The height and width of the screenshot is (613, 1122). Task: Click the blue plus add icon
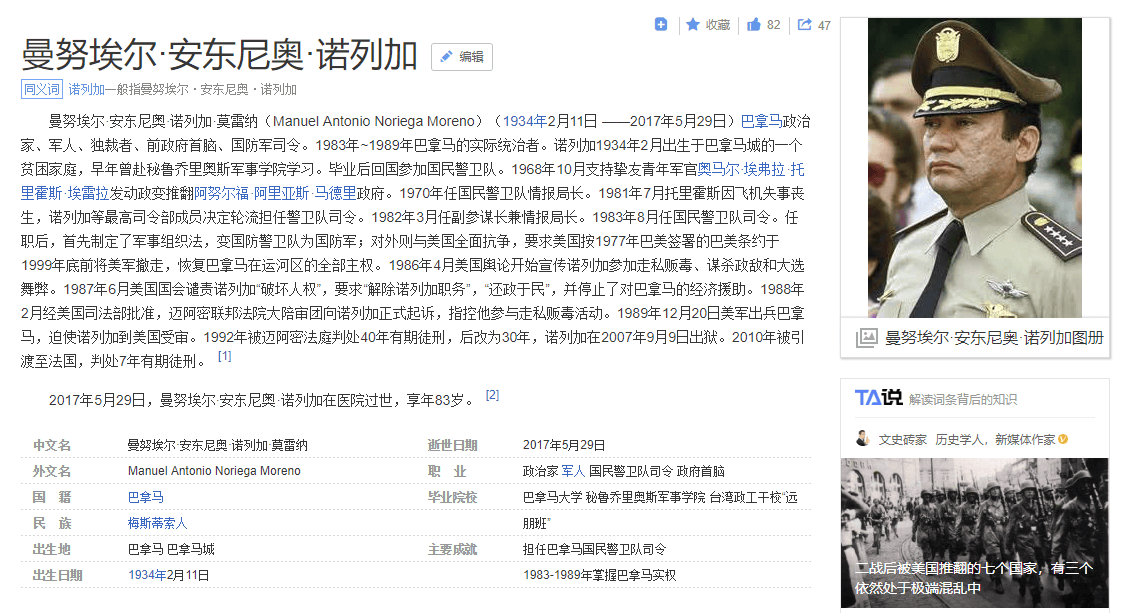(x=661, y=25)
